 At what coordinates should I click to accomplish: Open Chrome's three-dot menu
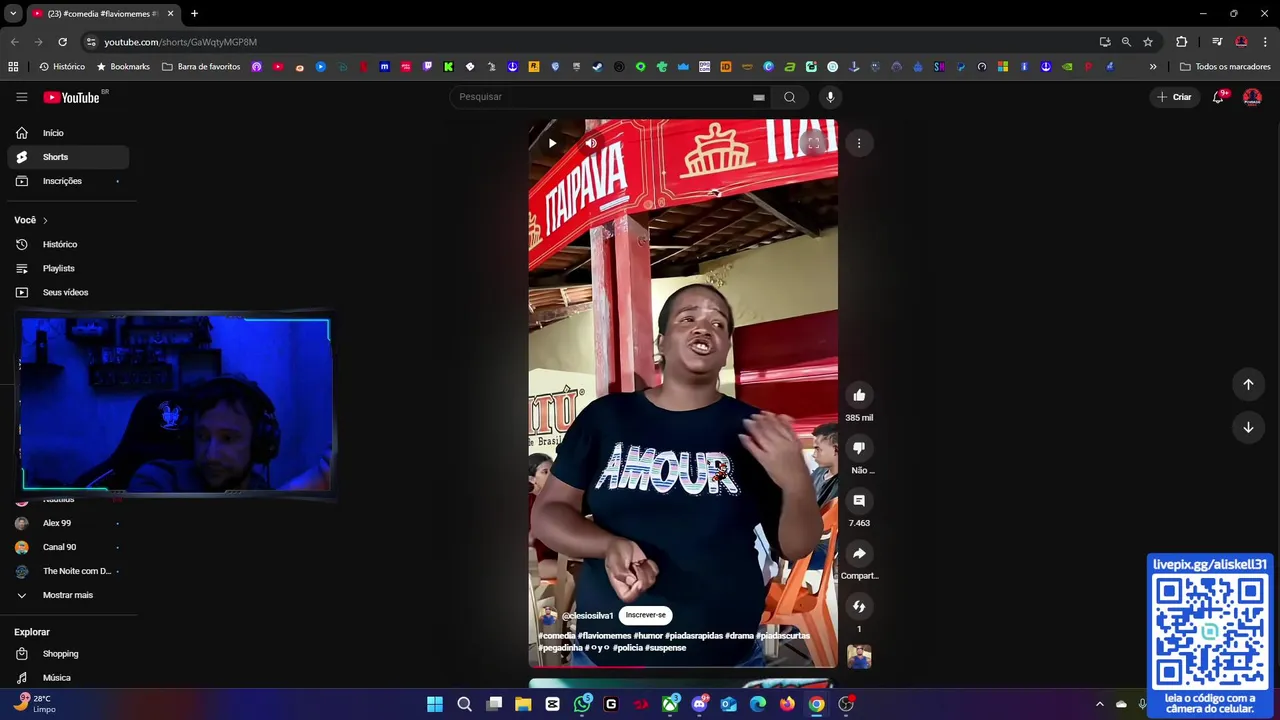[1265, 42]
